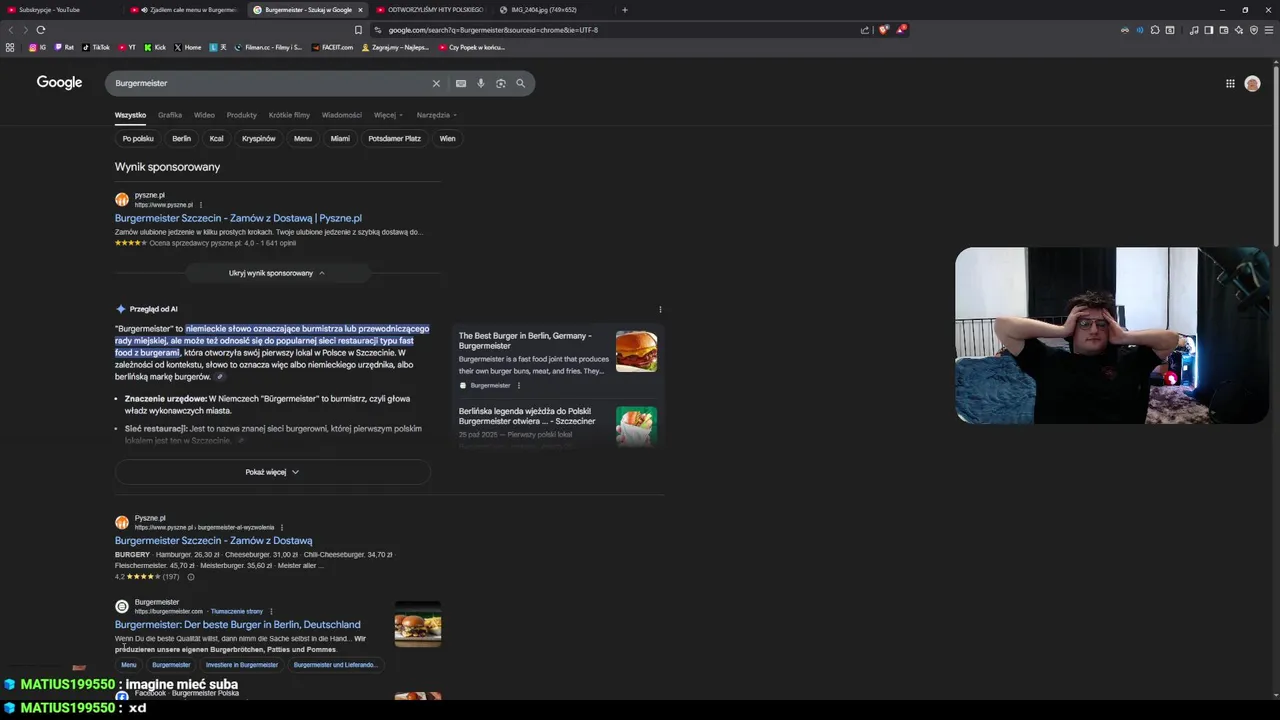Image resolution: width=1280 pixels, height=720 pixels.
Task: Switch to the Produkty search tab
Action: [241, 115]
